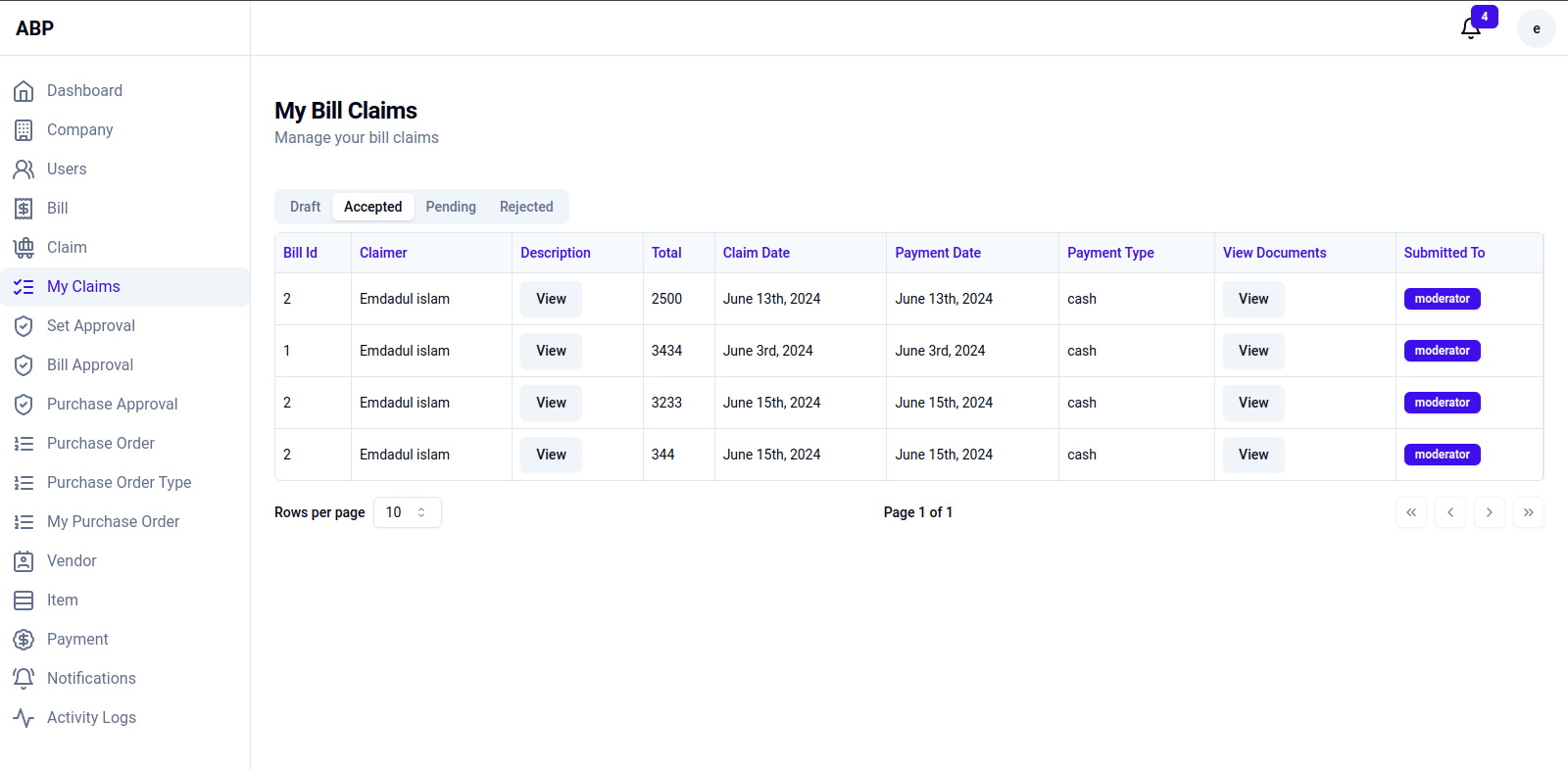
Task: Click moderator badge in the 344 row
Action: pos(1442,455)
